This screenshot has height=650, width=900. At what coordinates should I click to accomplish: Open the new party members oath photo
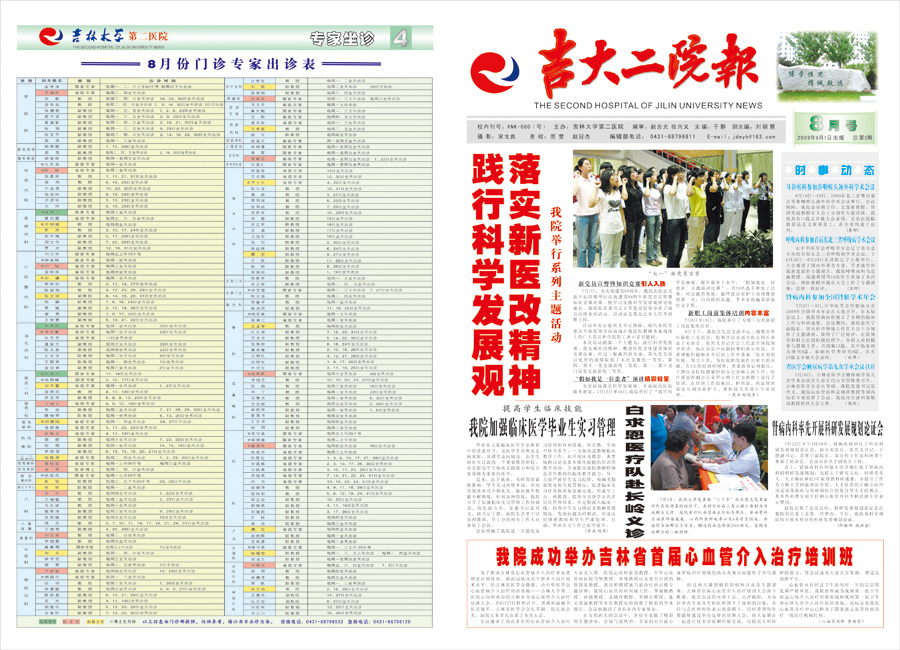(673, 209)
